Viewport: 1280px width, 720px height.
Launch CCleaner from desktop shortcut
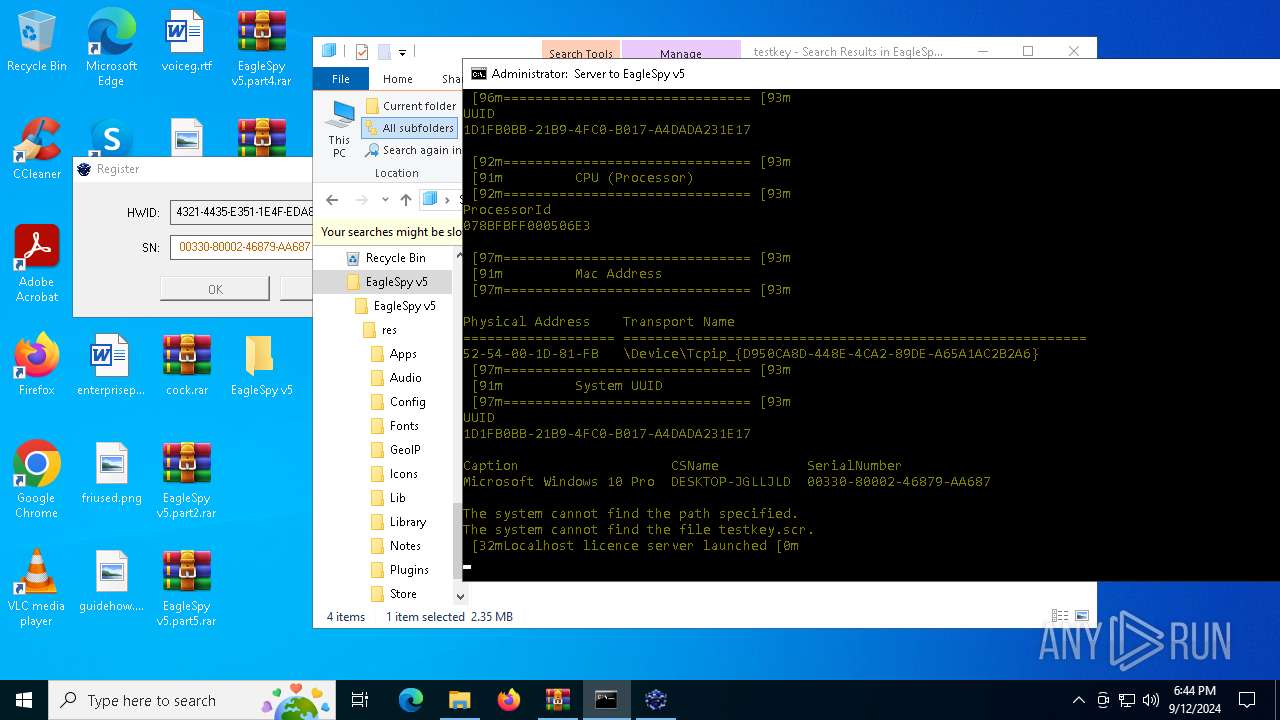tap(37, 148)
